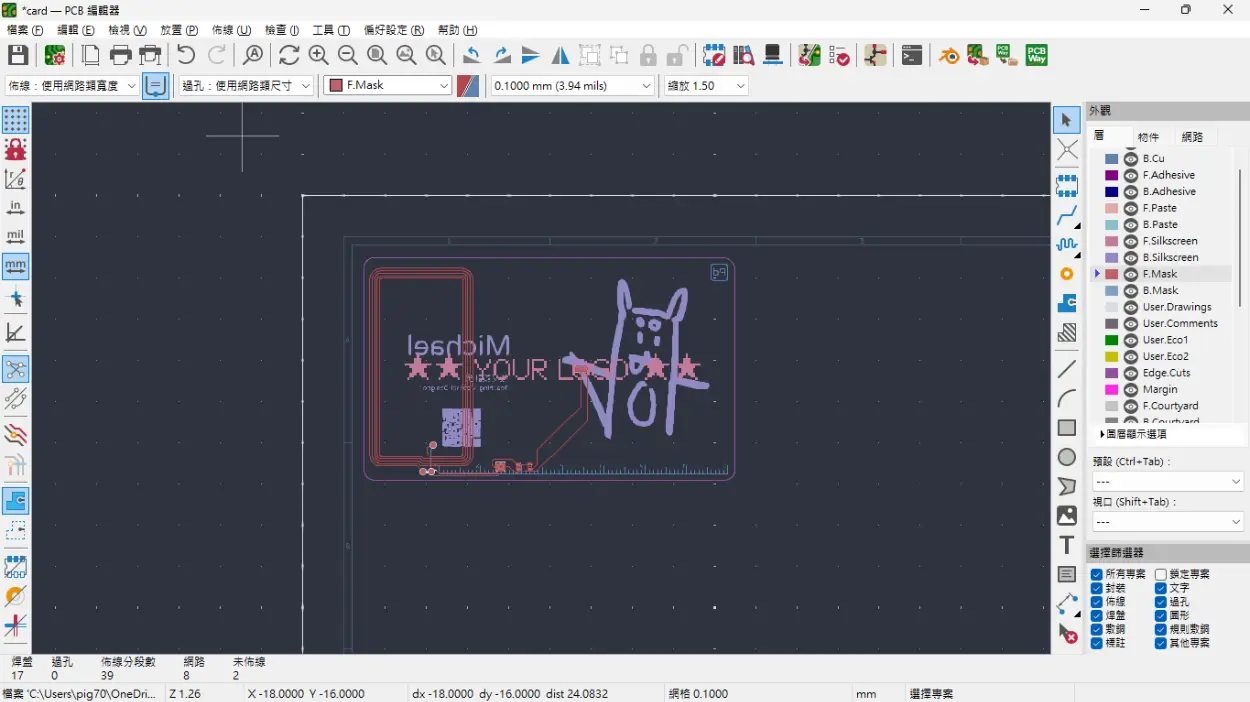Screen dimensions: 1250x702
Task: Select the Route tracks tool
Action: 1067,215
